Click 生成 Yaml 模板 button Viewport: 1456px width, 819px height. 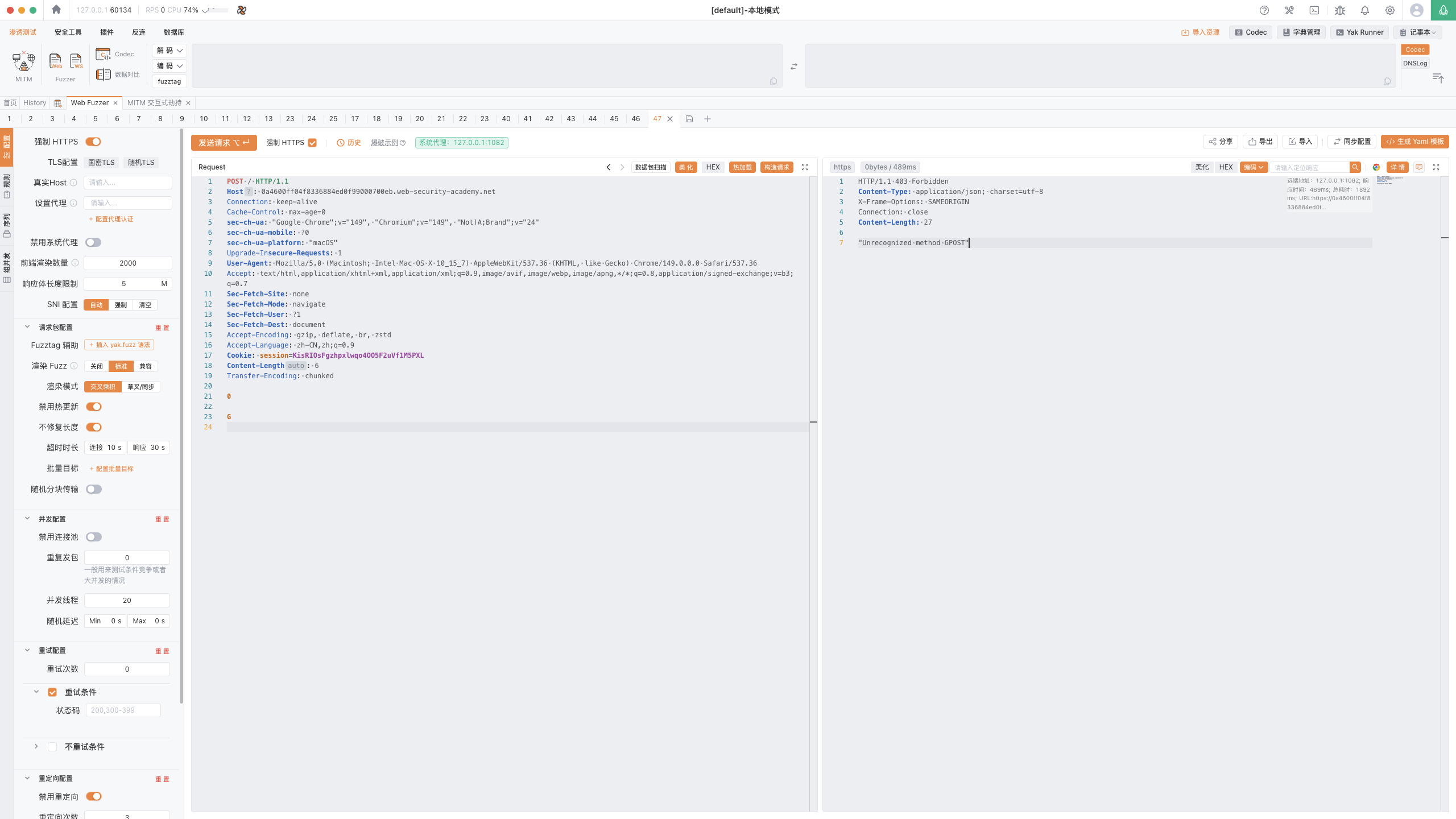pos(1415,142)
